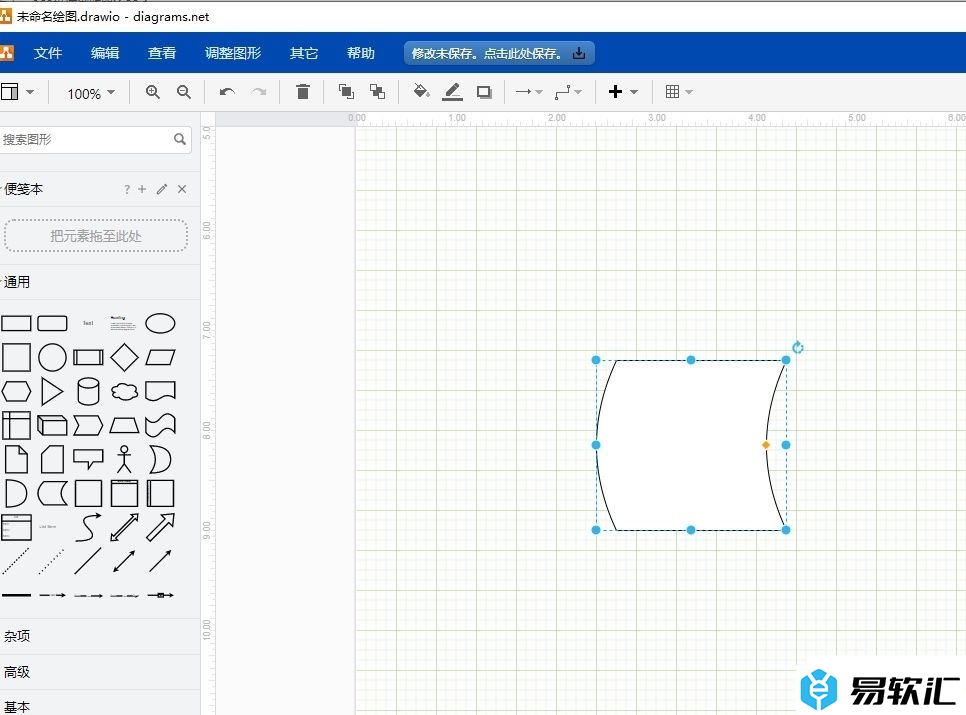966x715 pixels.
Task: Open the insert plus dropdown
Action: pos(622,92)
